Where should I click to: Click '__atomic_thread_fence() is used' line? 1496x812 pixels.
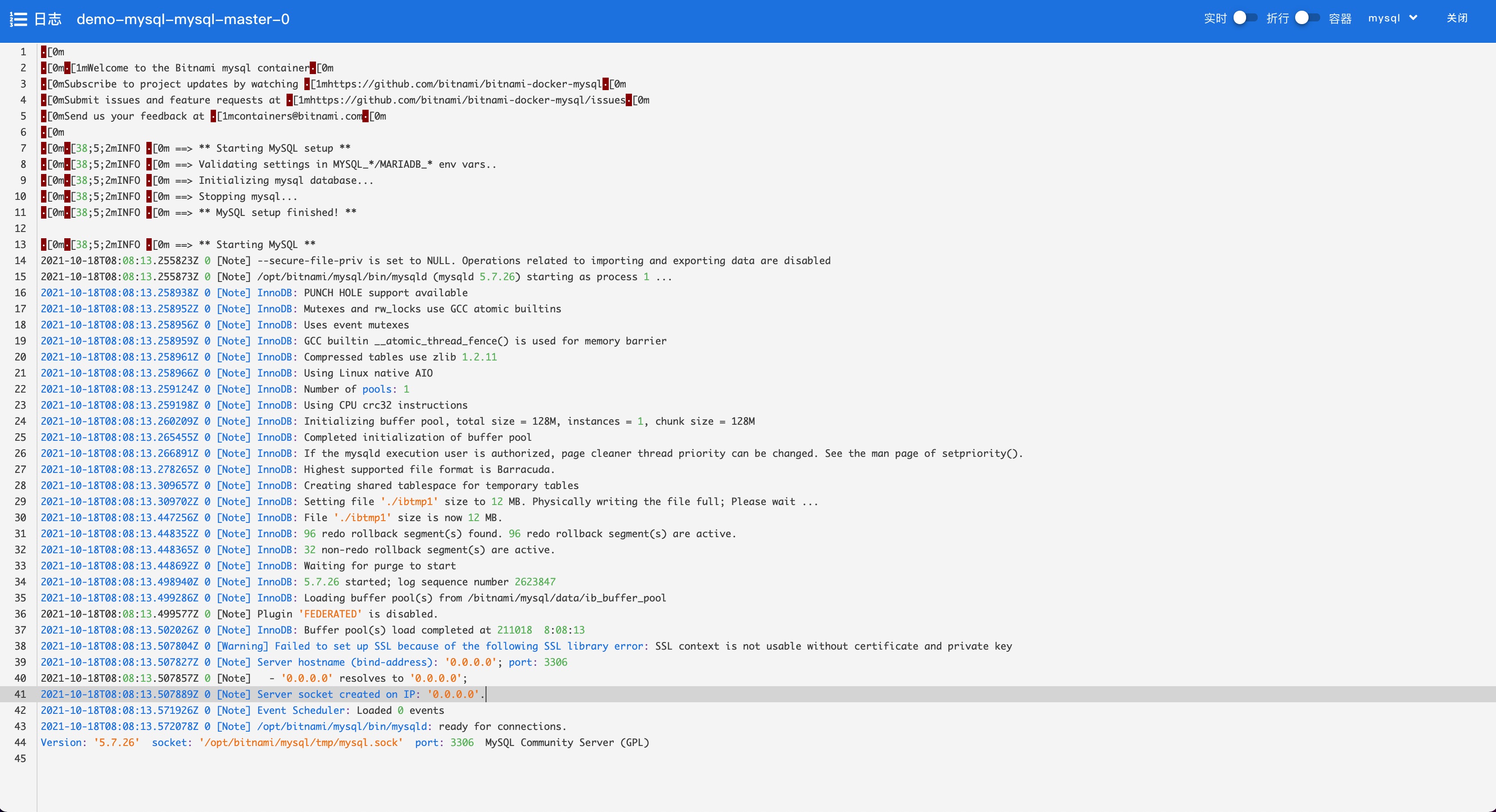click(x=353, y=341)
